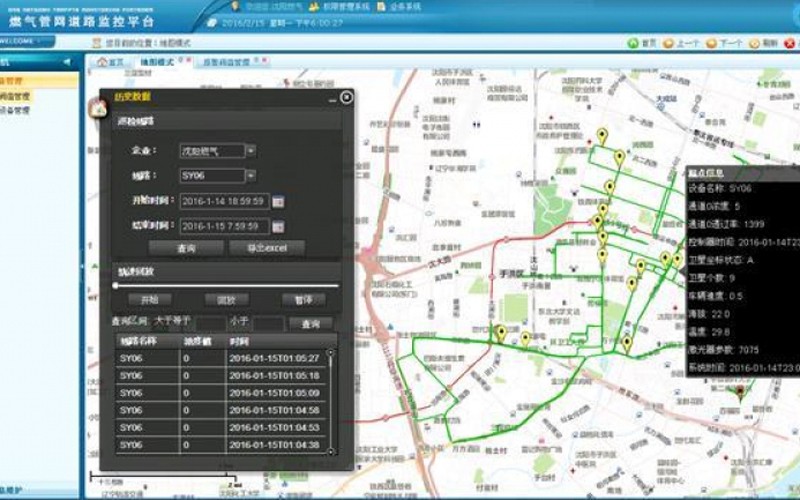Click the track playback slider handle
Viewport: 800px width, 500px height.
116,285
